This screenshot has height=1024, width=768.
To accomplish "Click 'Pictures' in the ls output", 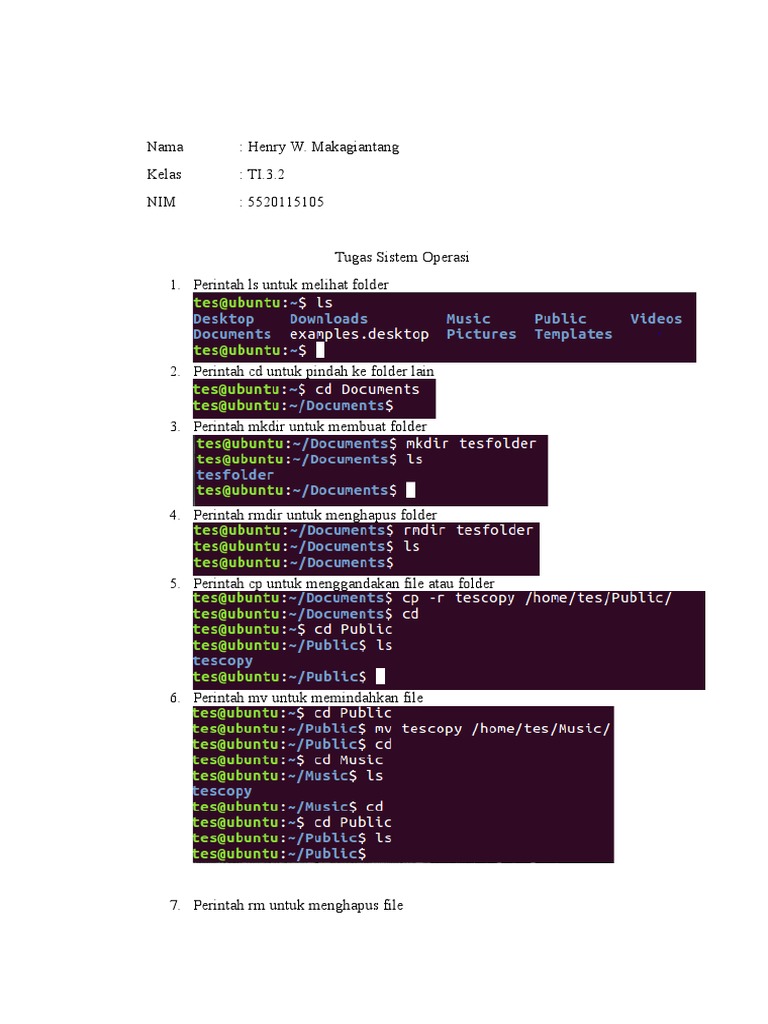I will click(x=481, y=334).
